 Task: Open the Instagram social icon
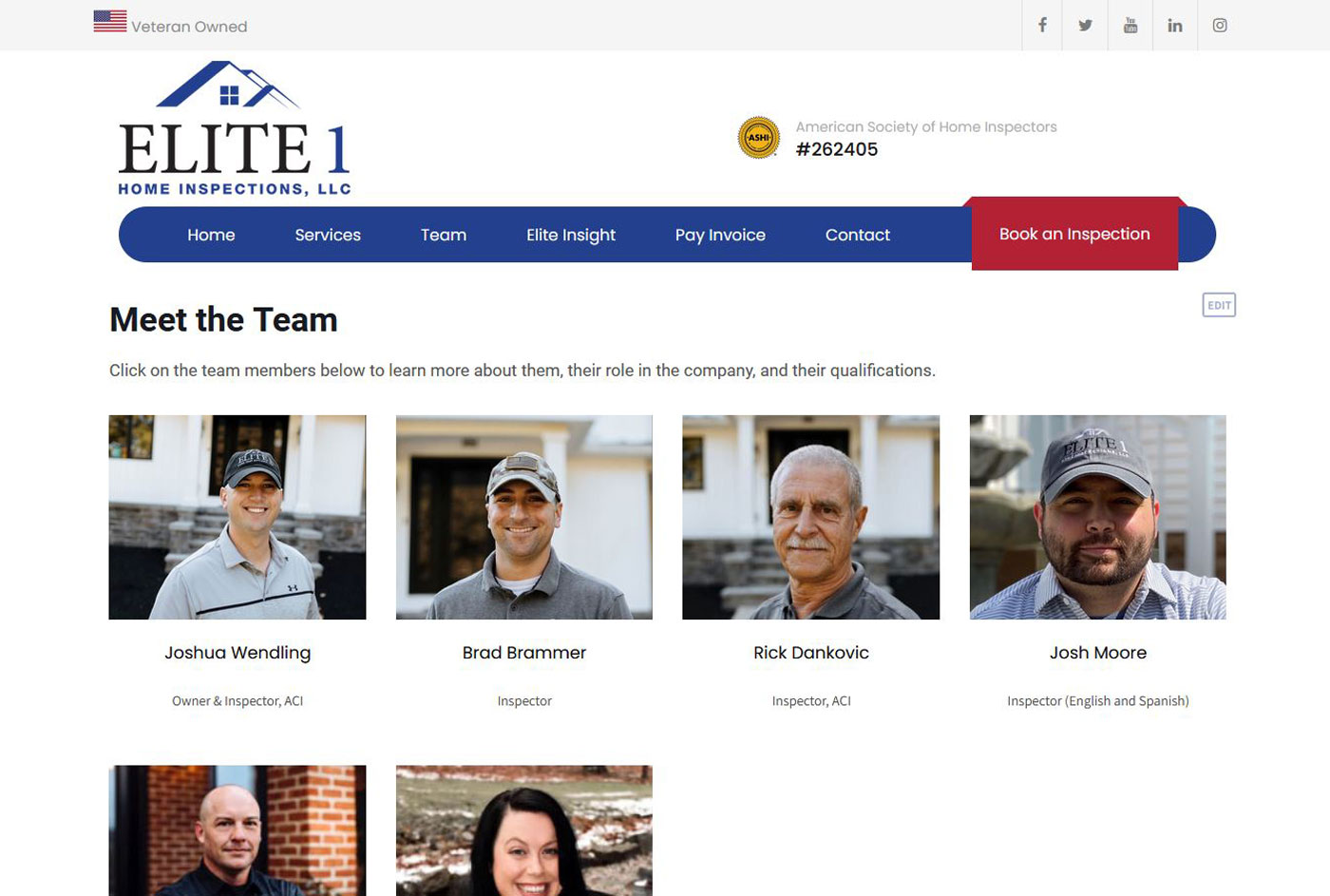pos(1220,25)
